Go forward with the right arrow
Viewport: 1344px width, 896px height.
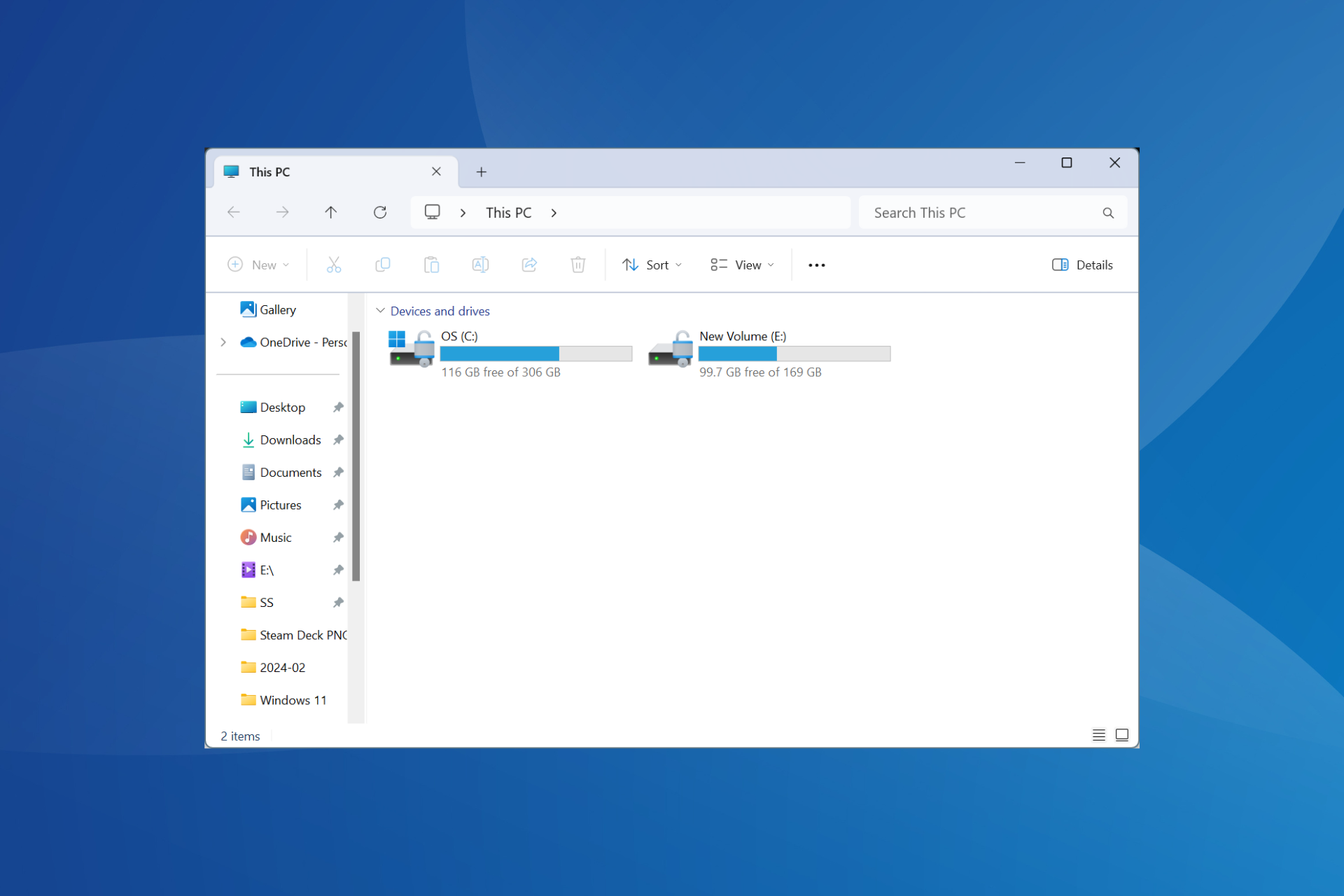[282, 212]
